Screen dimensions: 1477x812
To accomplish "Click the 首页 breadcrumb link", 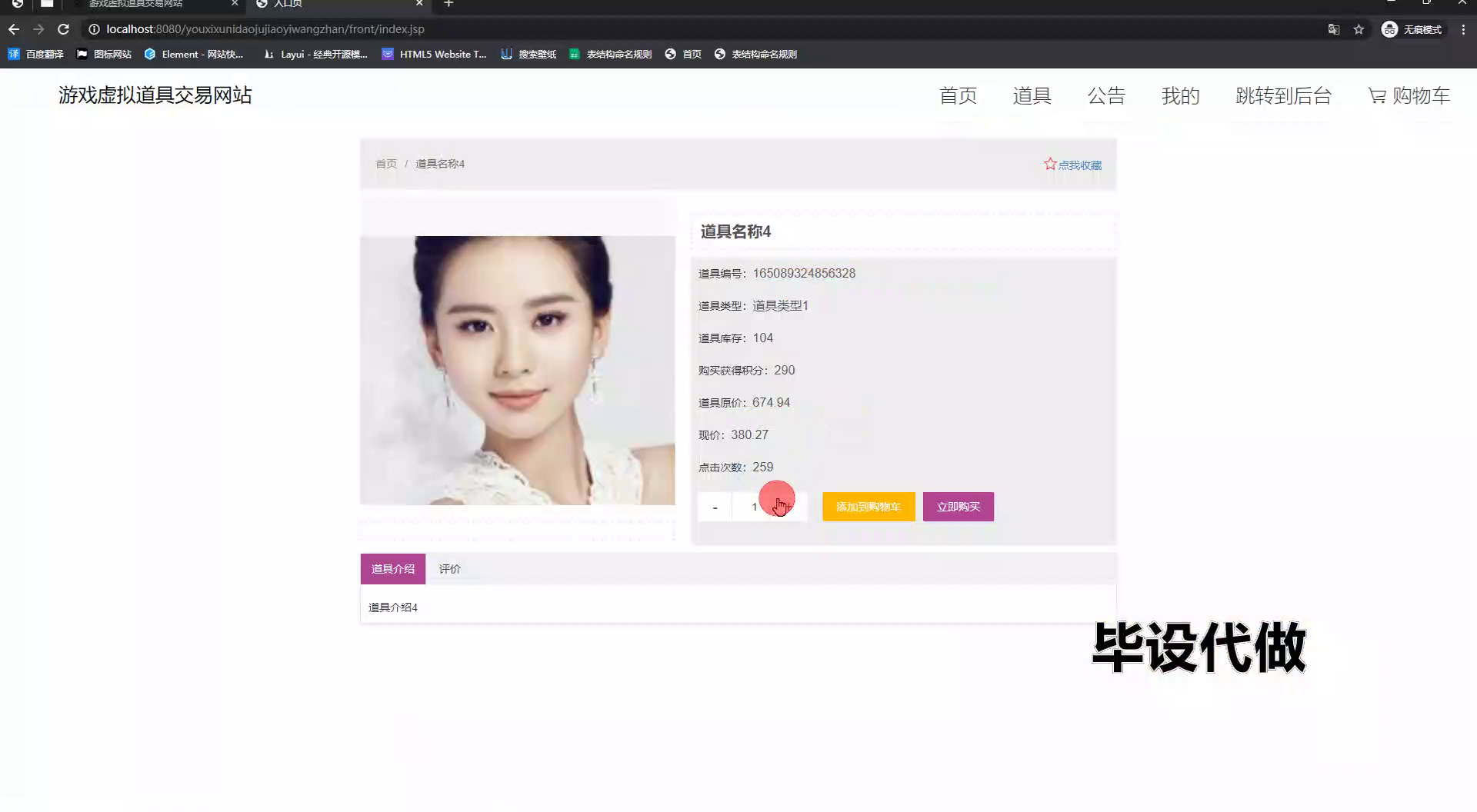I will [x=386, y=164].
